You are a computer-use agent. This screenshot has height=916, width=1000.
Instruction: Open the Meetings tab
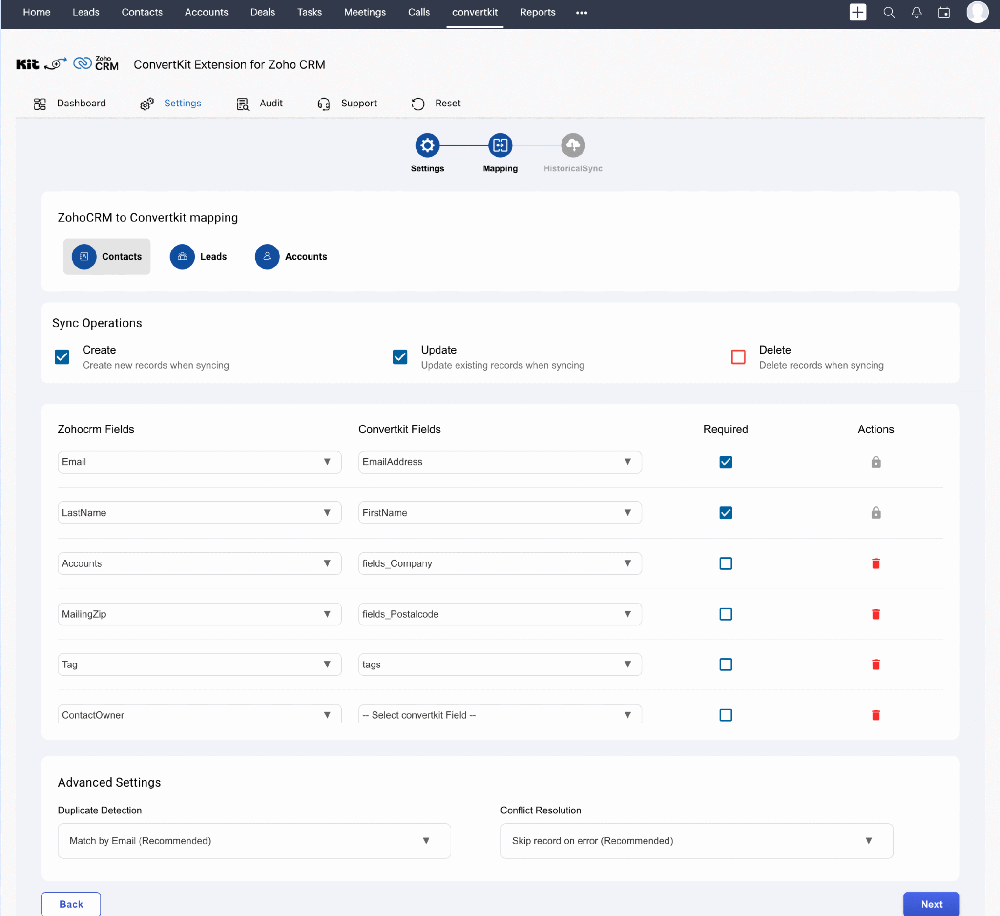pos(365,12)
